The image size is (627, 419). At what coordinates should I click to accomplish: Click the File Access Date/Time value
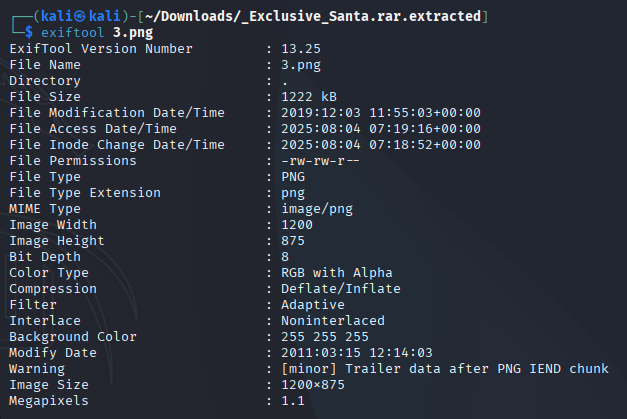(381, 129)
